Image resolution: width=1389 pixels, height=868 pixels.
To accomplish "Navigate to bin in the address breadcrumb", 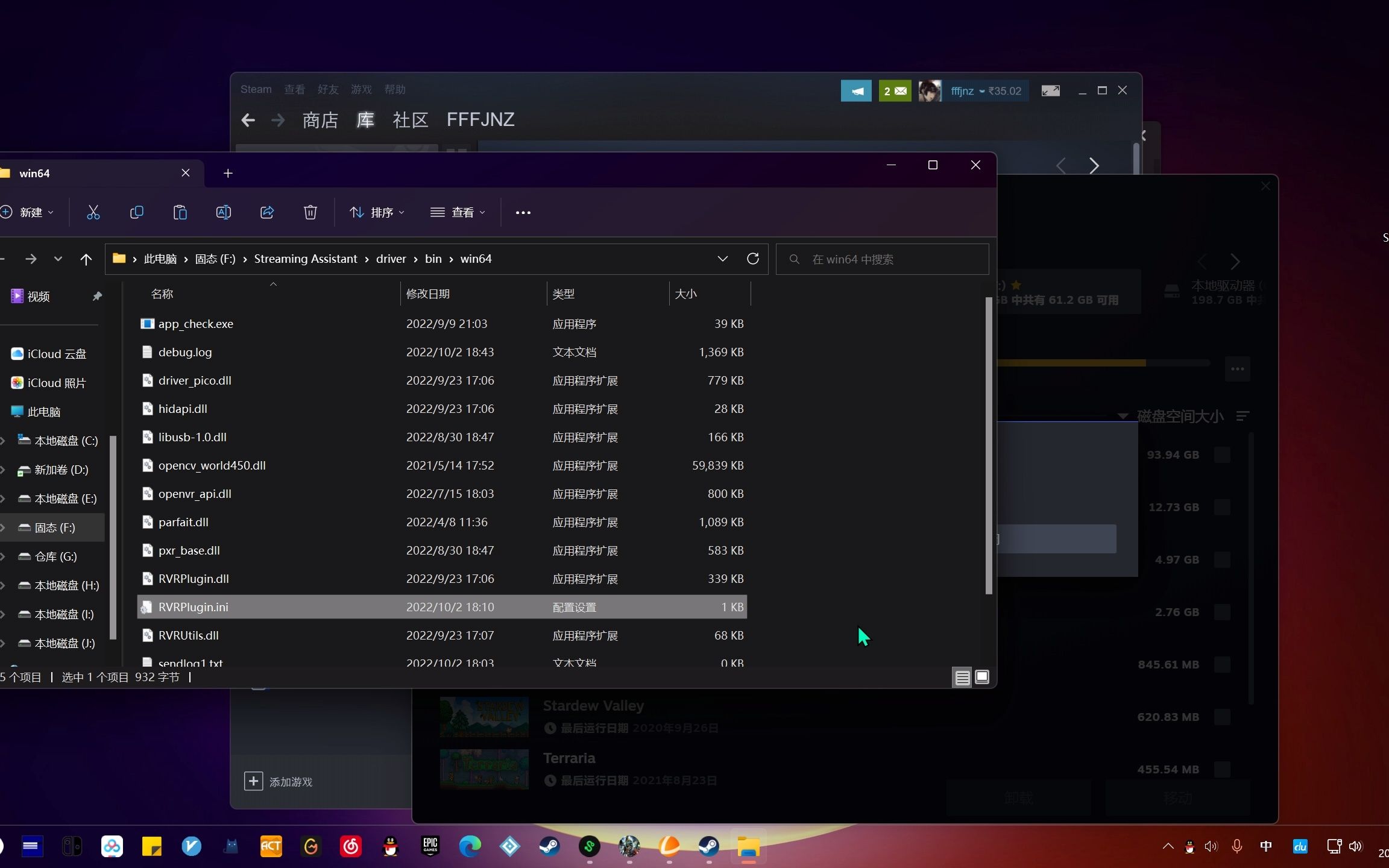I will (433, 259).
